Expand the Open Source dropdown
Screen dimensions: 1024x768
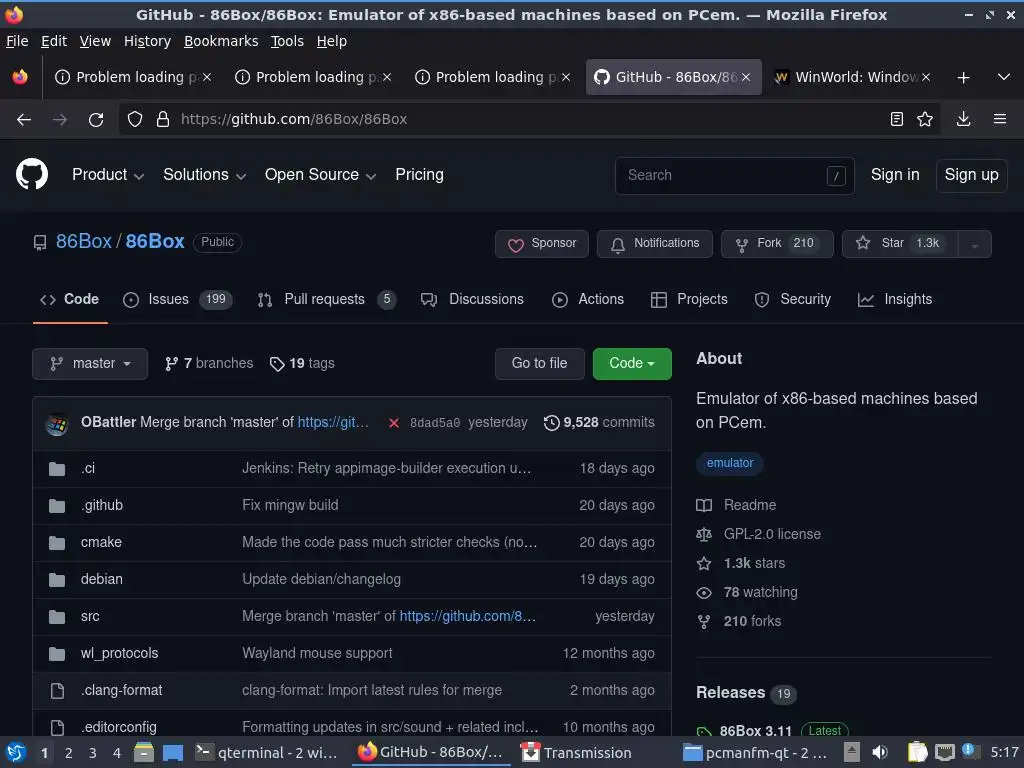(320, 175)
